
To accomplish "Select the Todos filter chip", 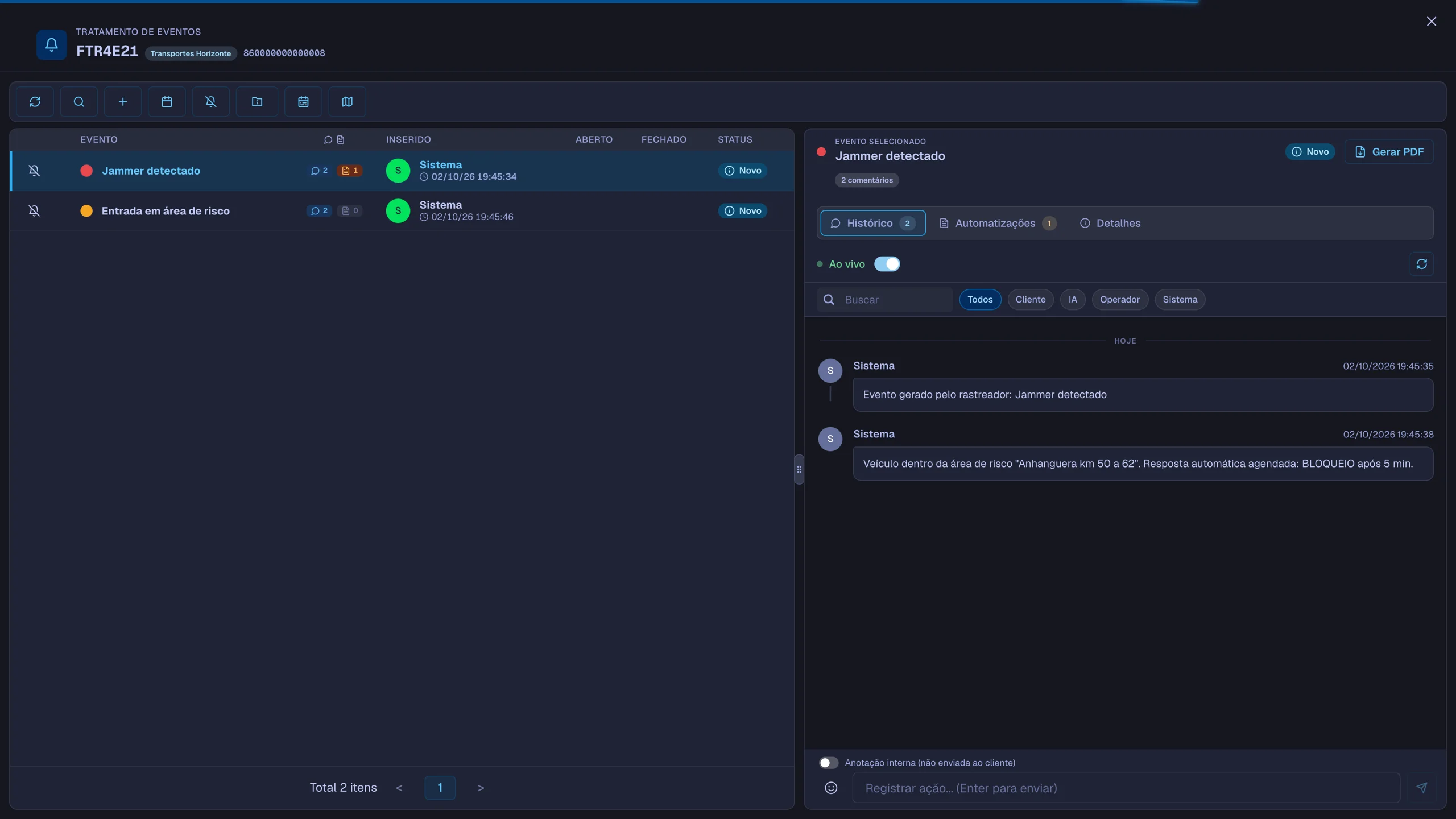I will click(980, 300).
